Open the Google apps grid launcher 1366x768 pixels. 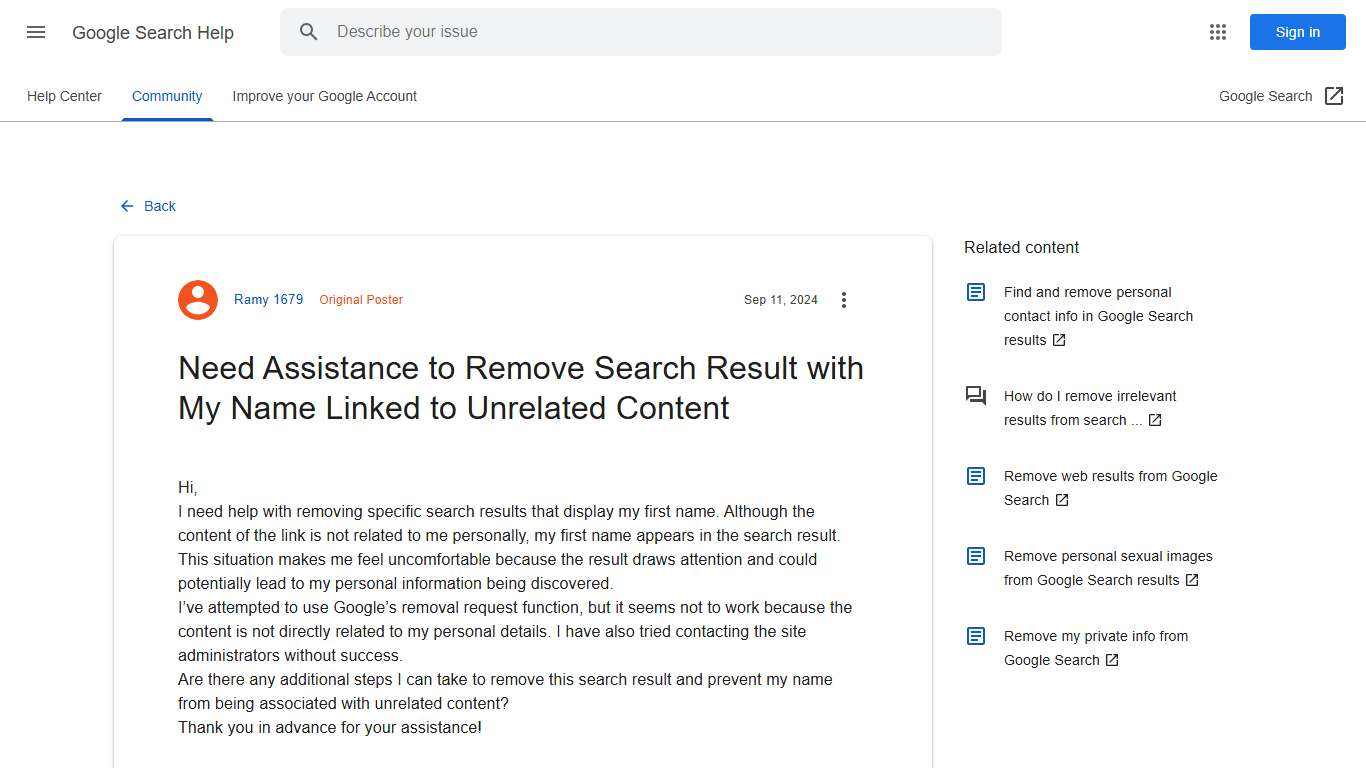tap(1217, 32)
